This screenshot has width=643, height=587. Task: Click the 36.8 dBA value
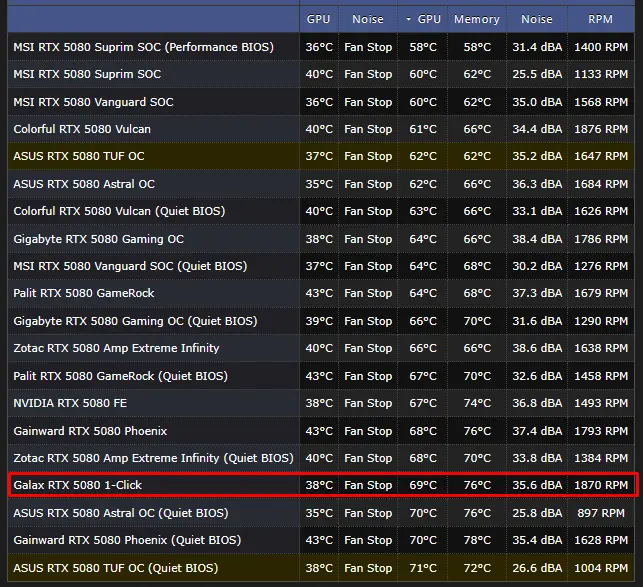click(x=537, y=403)
